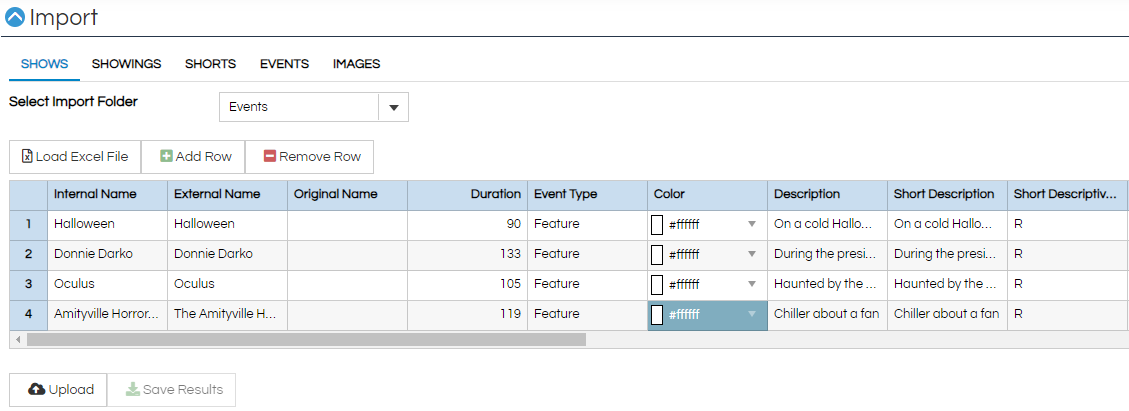Image resolution: width=1129 pixels, height=411 pixels.
Task: Click the Color column header
Action: point(708,194)
